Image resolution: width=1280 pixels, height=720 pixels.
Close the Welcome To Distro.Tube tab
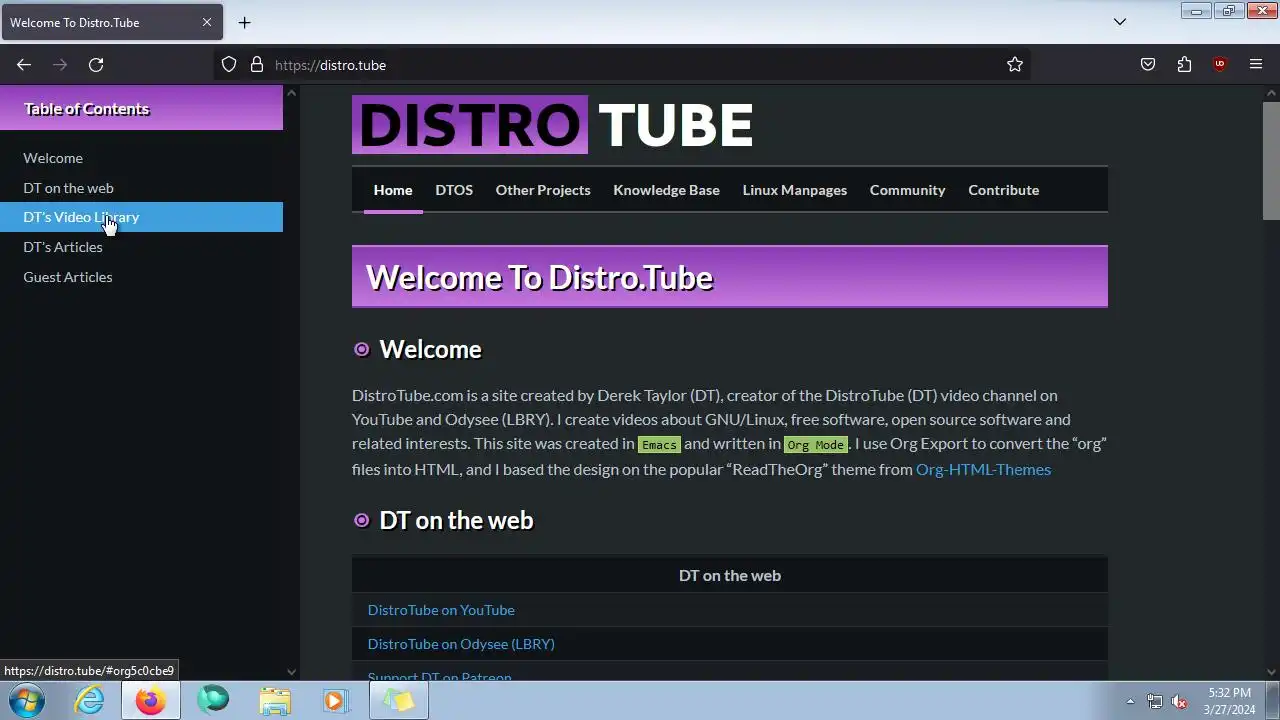pyautogui.click(x=207, y=22)
